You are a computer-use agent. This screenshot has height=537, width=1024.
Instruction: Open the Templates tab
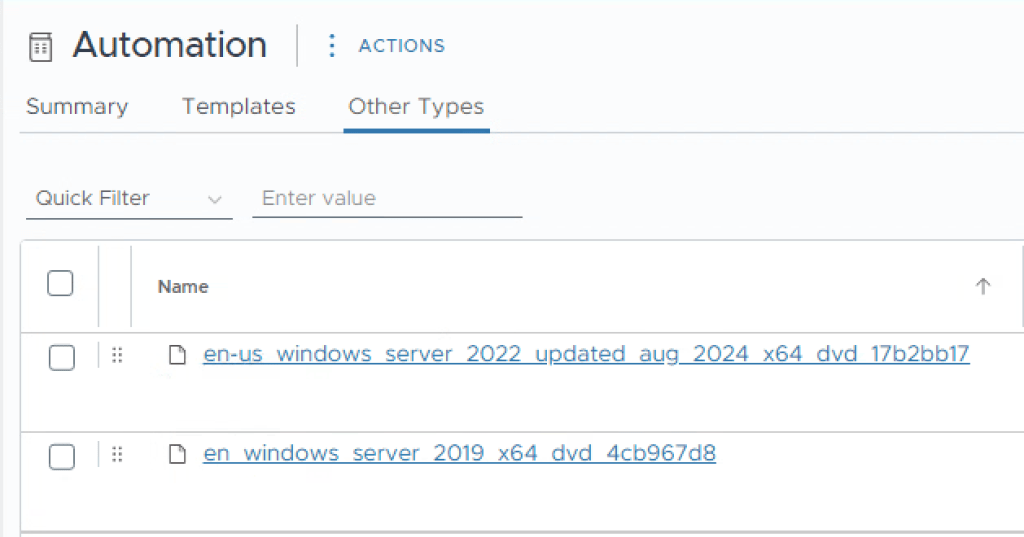238,107
